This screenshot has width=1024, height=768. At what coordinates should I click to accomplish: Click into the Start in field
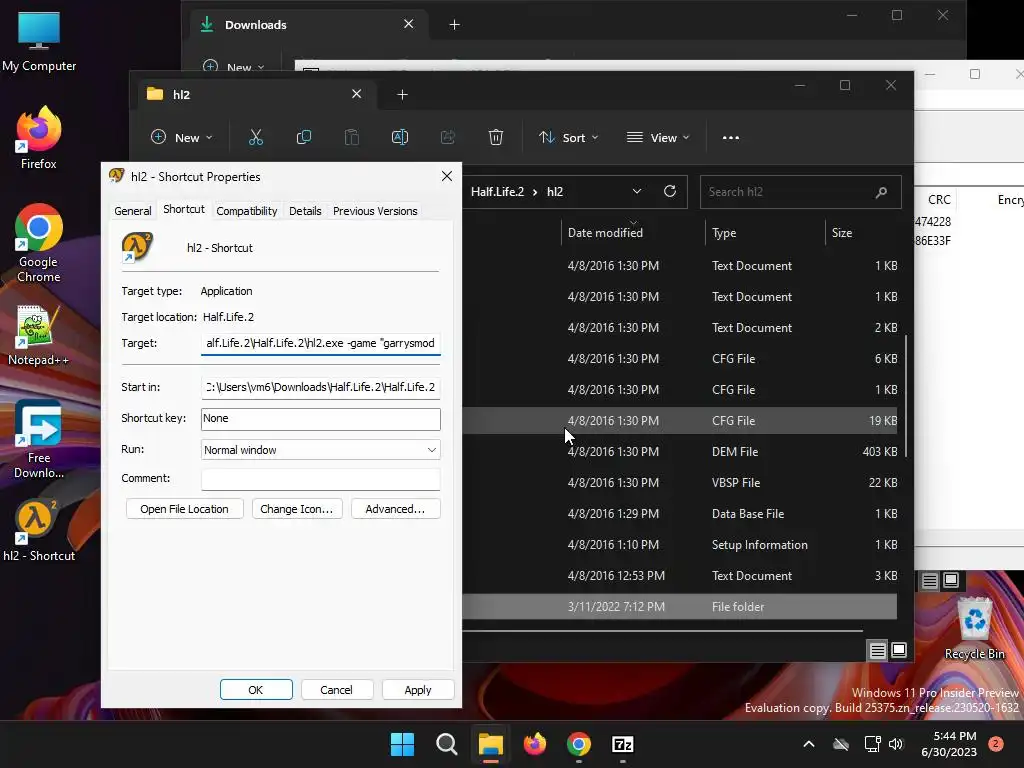click(321, 387)
